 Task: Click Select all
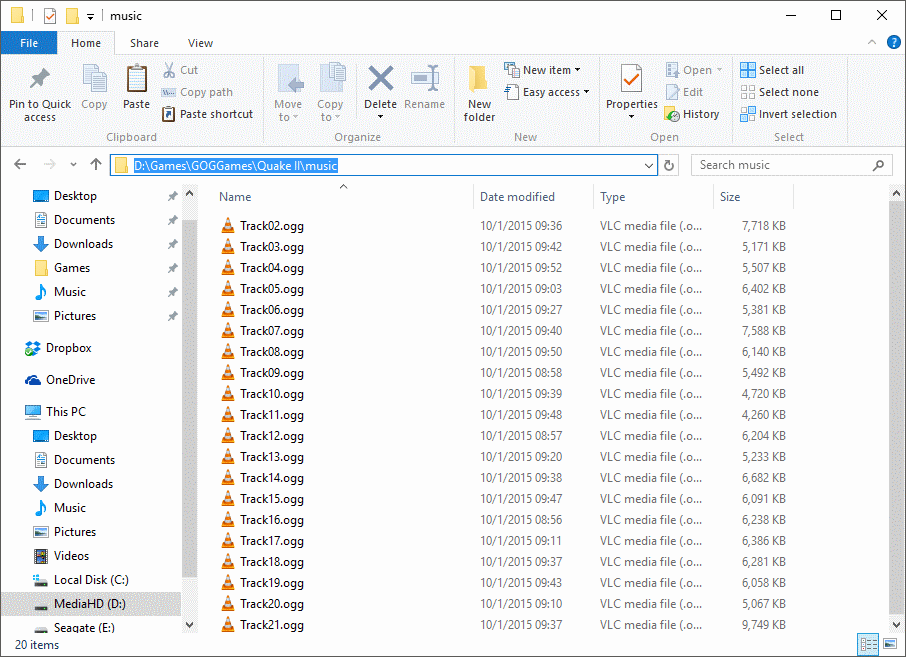771,70
